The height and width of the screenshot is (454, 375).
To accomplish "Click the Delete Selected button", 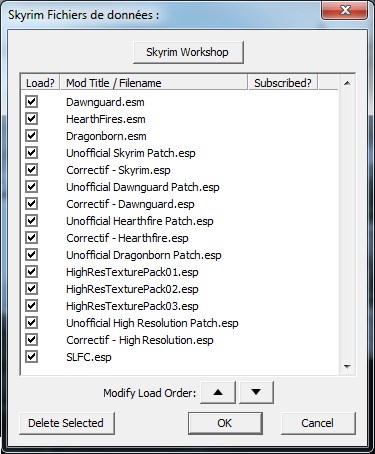I will pyautogui.click(x=67, y=423).
